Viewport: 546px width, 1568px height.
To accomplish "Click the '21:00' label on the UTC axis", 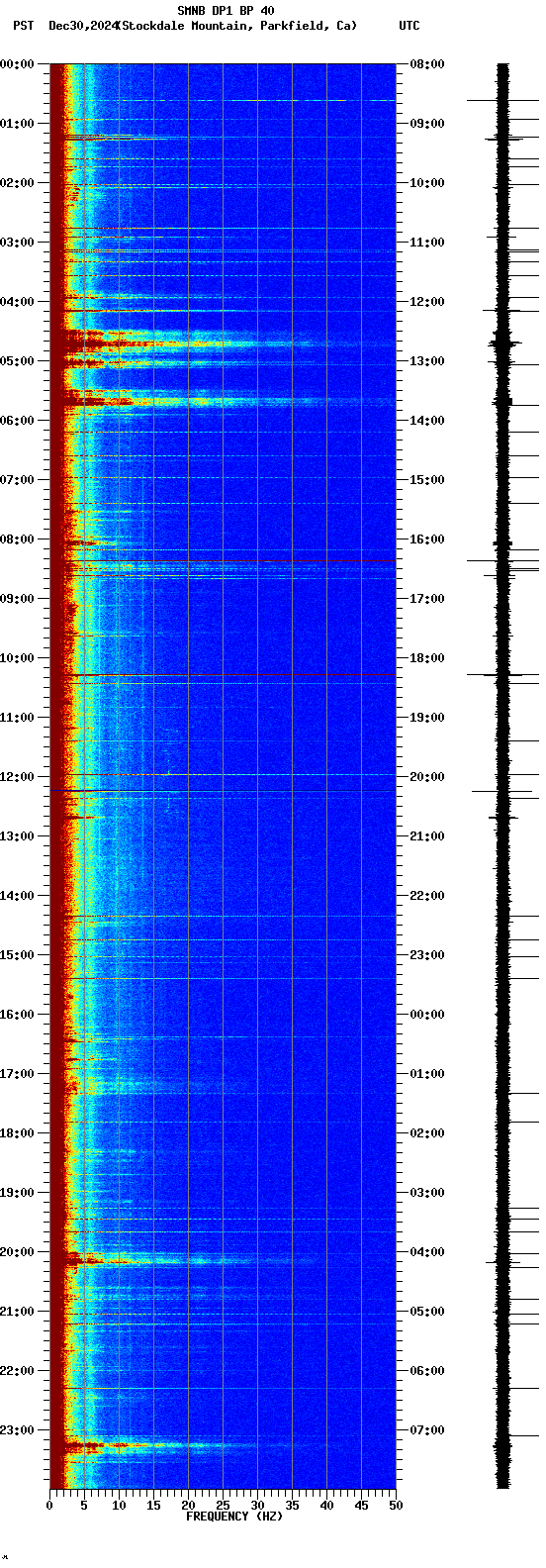I will tap(427, 836).
